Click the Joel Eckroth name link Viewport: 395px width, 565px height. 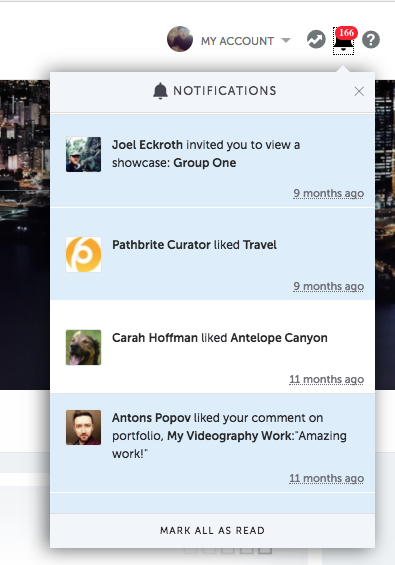[147, 145]
